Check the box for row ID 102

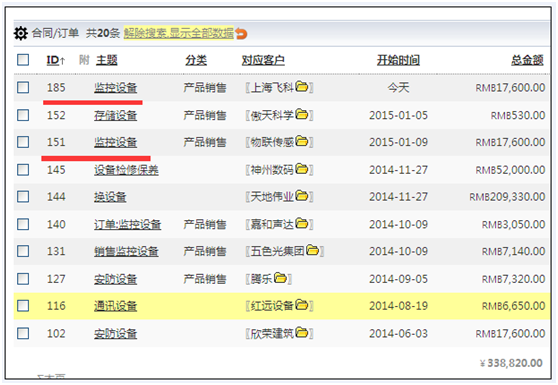23,333
